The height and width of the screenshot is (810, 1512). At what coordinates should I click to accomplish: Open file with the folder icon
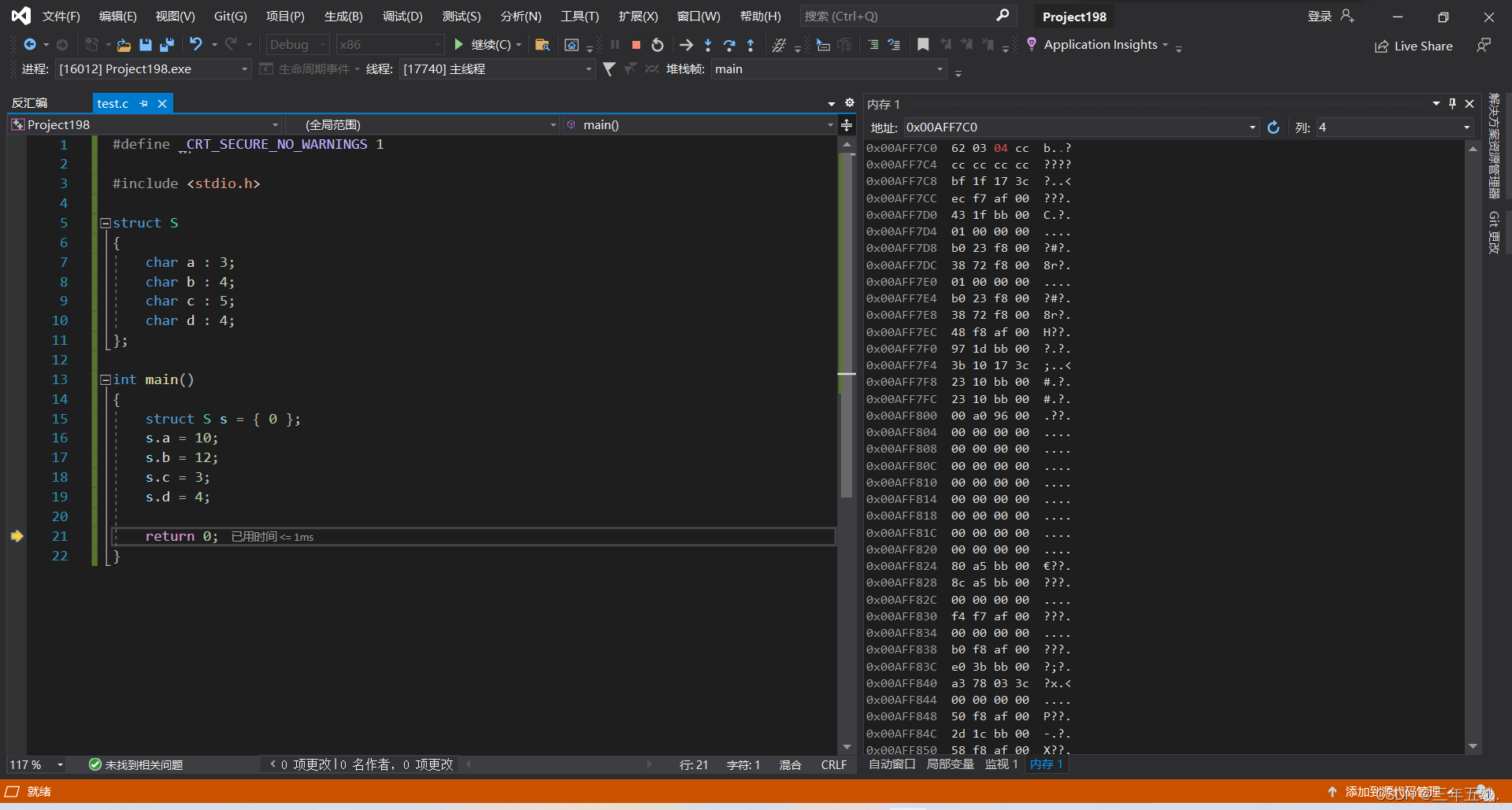(x=124, y=45)
